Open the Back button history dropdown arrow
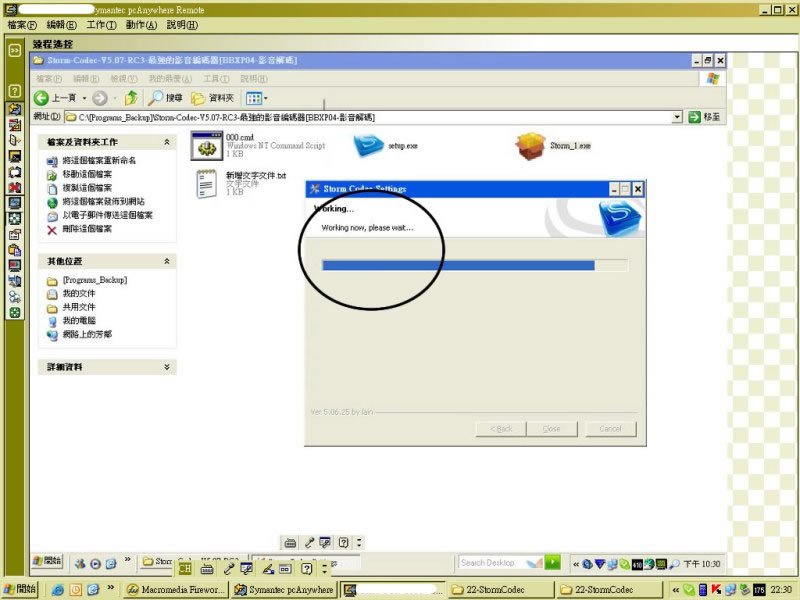This screenshot has width=800, height=600. tap(84, 98)
